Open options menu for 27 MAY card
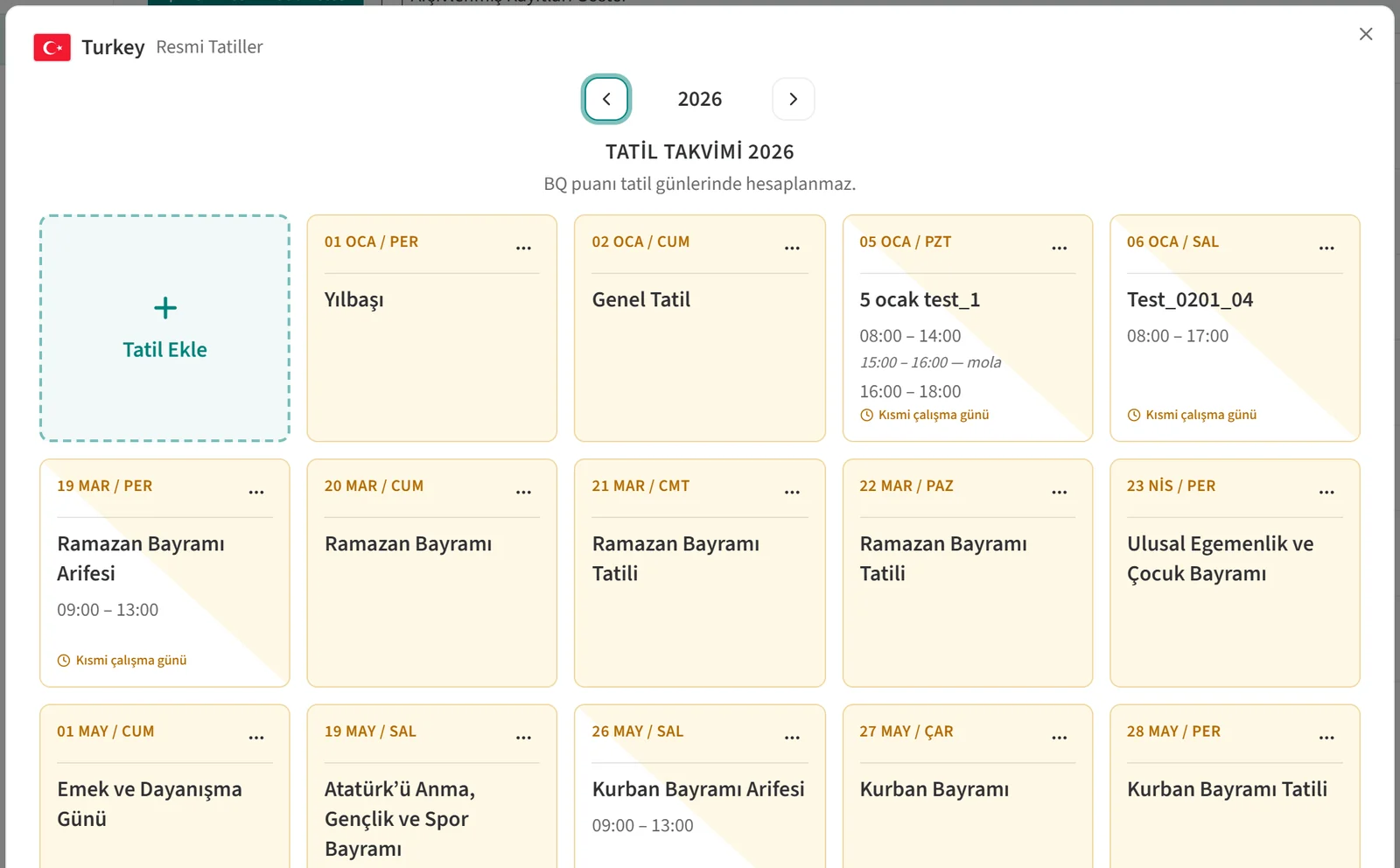This screenshot has height=868, width=1400. pos(1059,737)
